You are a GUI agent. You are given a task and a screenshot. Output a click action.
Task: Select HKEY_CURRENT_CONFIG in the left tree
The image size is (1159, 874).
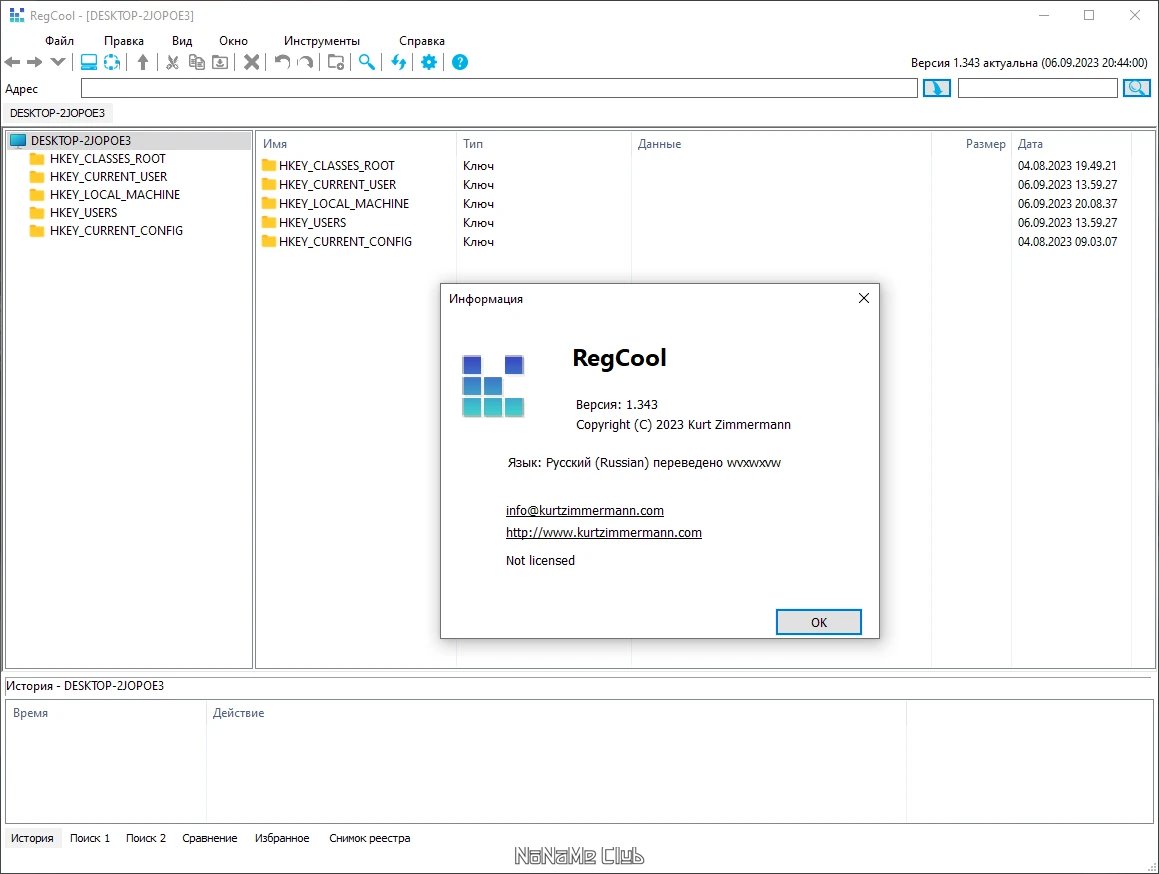[x=116, y=231]
